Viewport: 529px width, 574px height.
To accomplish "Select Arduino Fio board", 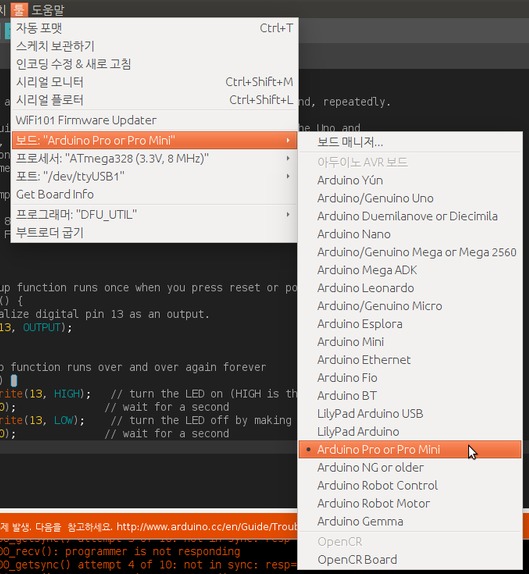I will 410,377.
